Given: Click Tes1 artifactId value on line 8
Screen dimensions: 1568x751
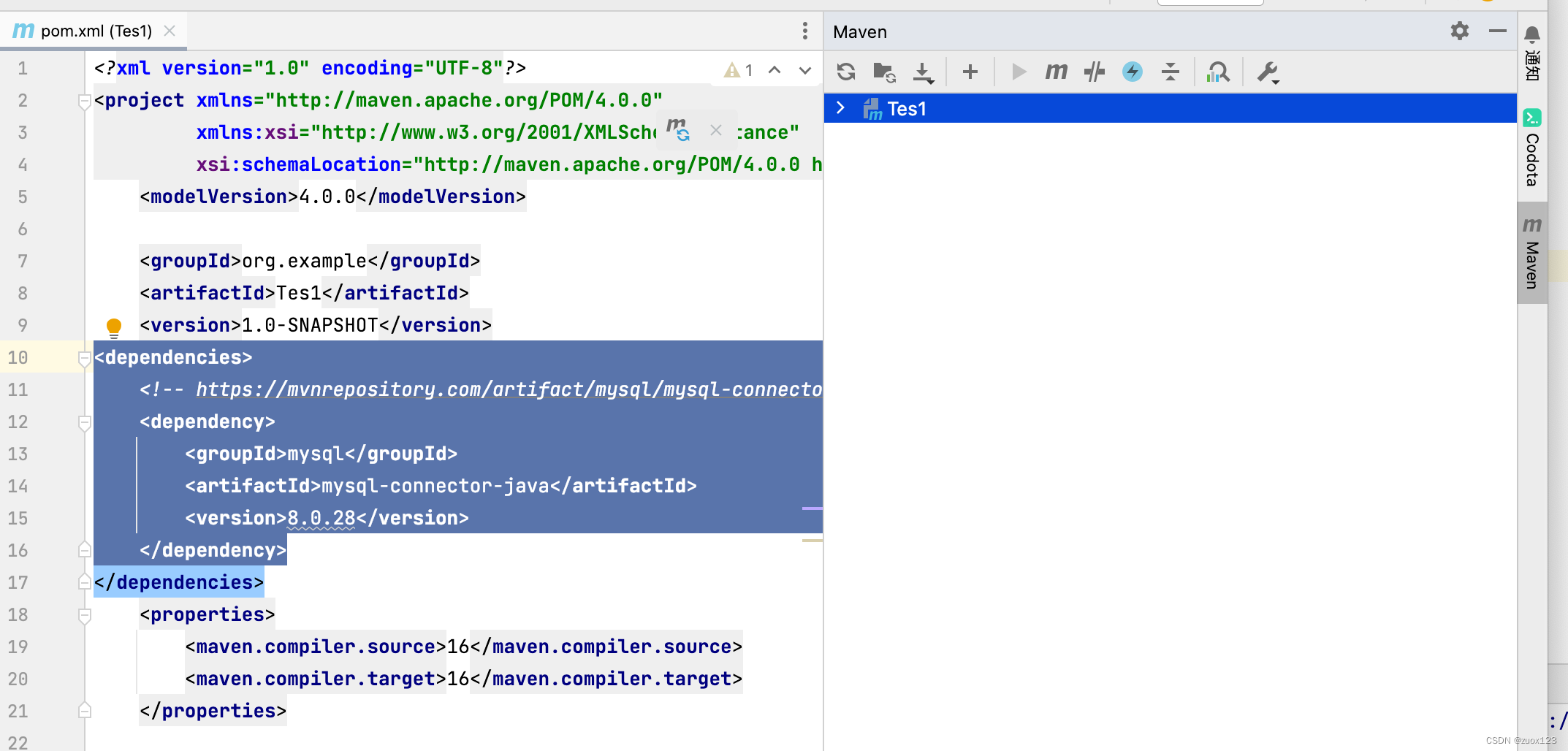Looking at the screenshot, I should (x=299, y=293).
